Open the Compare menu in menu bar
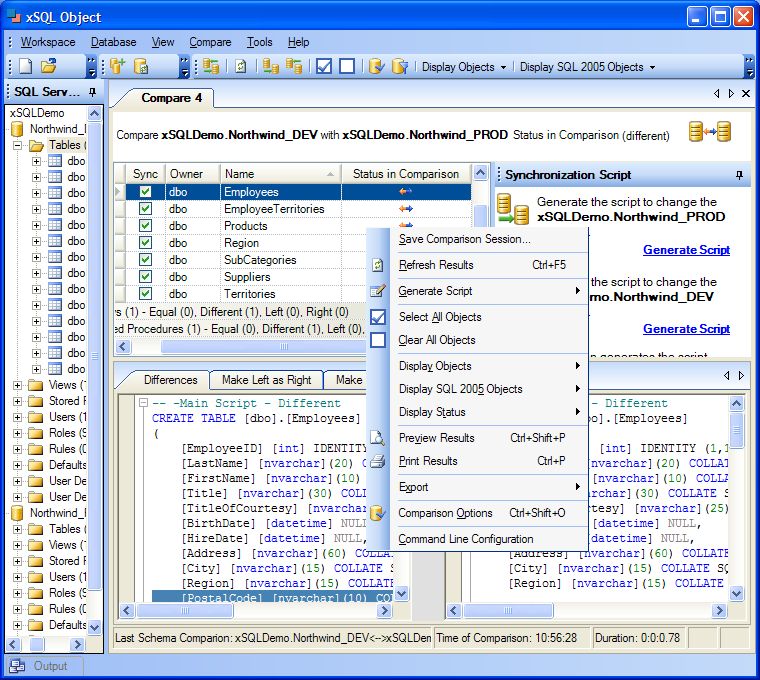The width and height of the screenshot is (760, 680). [x=210, y=42]
